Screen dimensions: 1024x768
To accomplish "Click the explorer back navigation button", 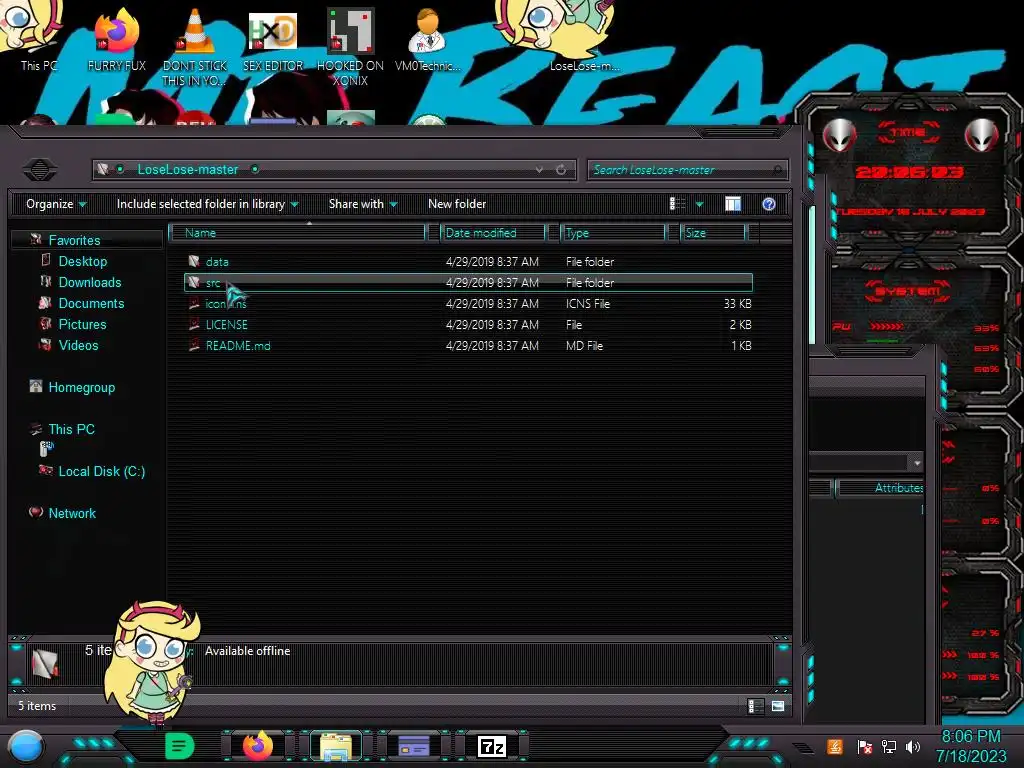I will coord(40,170).
